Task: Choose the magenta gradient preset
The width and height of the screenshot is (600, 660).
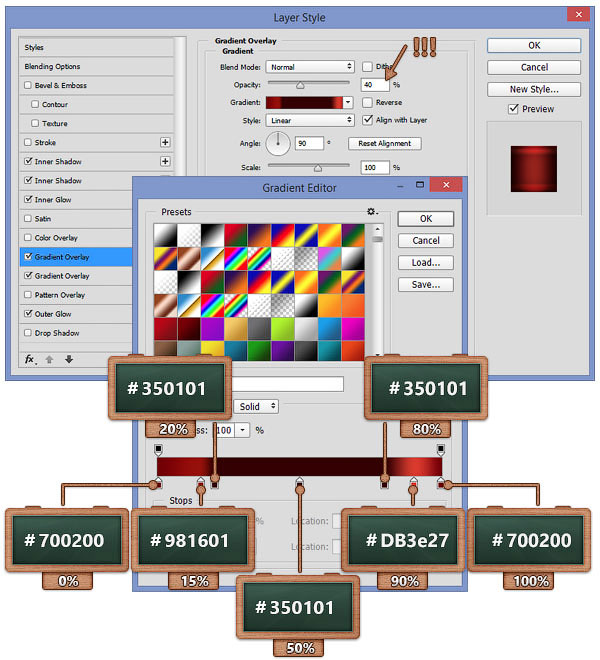Action: point(353,329)
